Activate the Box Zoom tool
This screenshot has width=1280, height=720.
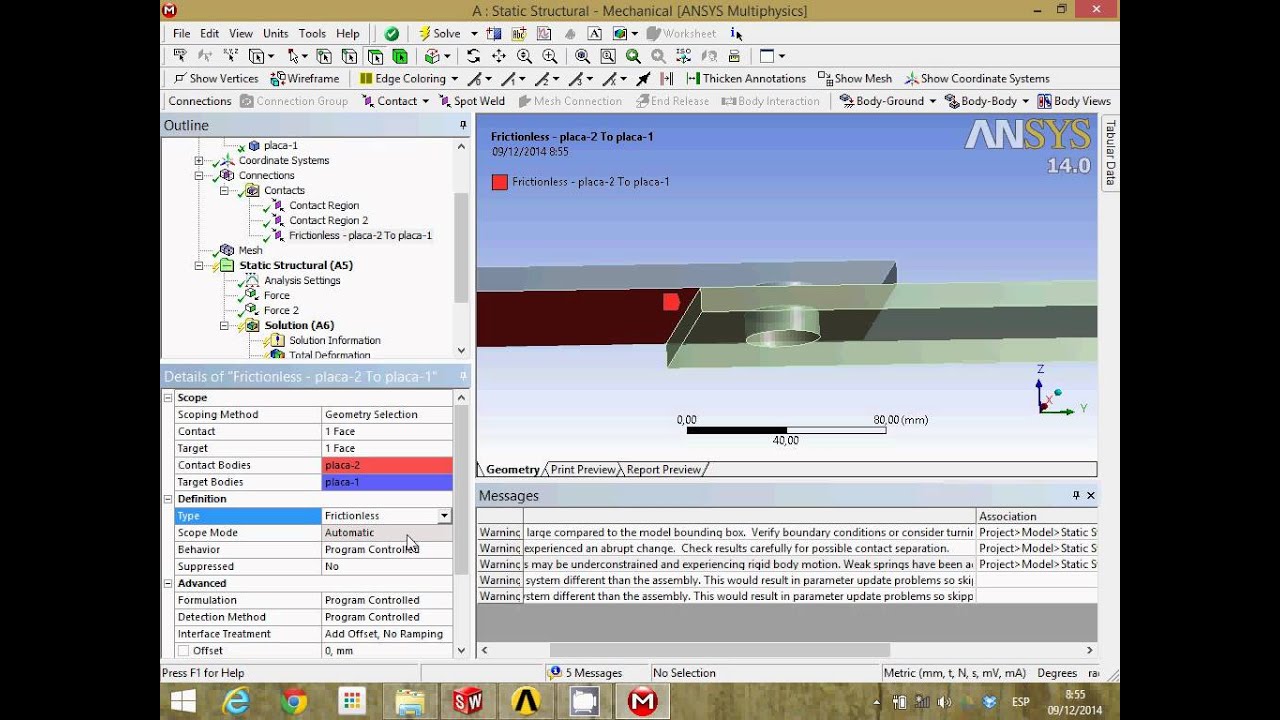coord(549,56)
